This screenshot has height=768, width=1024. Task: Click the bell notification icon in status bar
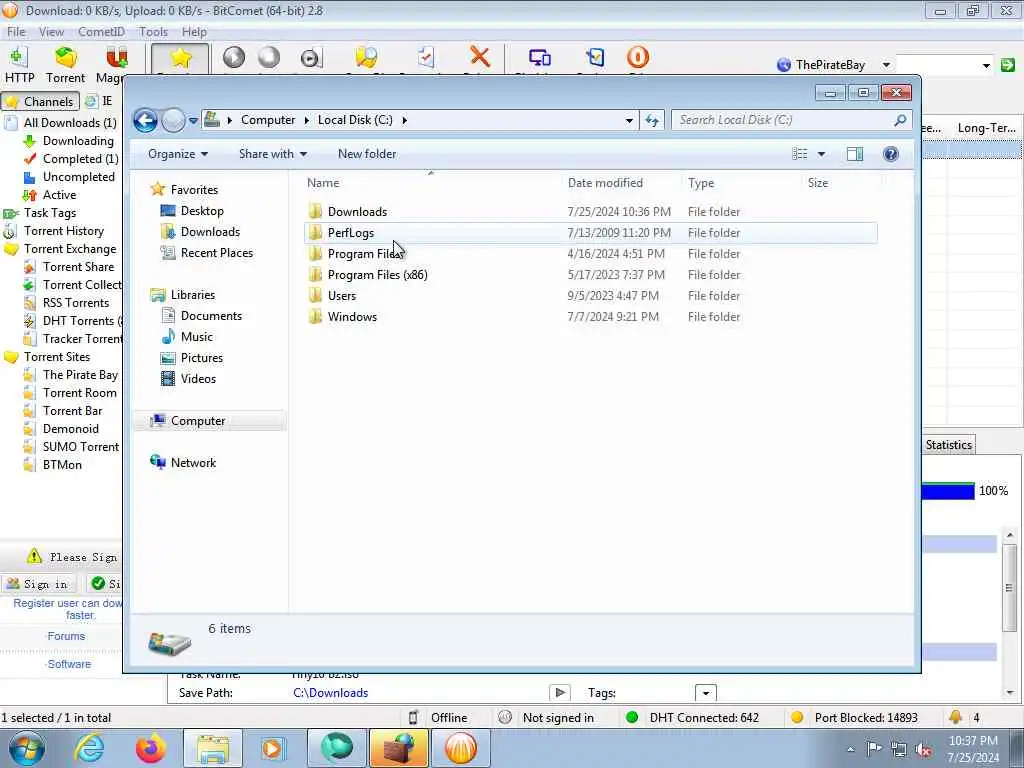[955, 717]
